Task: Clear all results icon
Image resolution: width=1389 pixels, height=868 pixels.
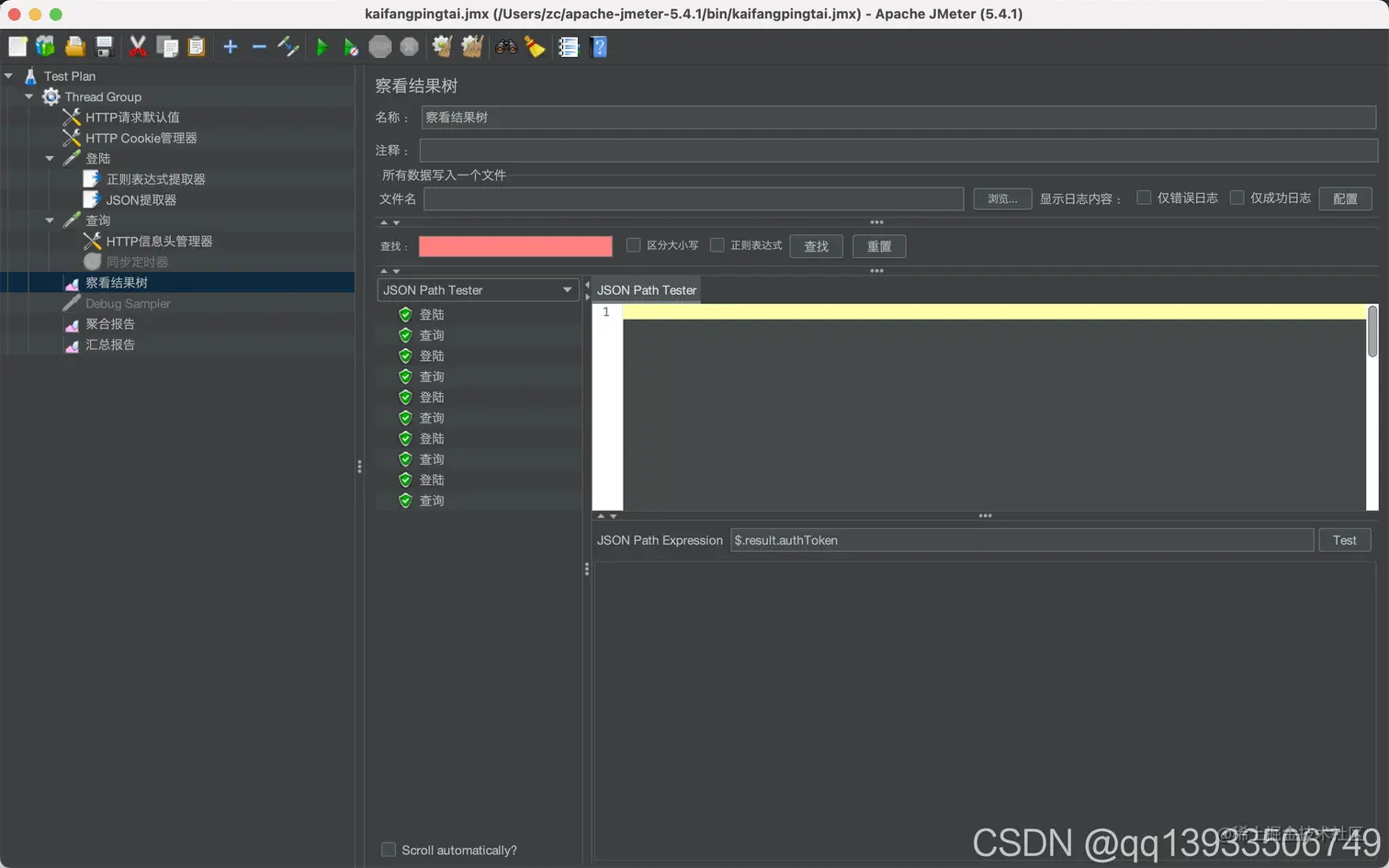Action: [472, 47]
